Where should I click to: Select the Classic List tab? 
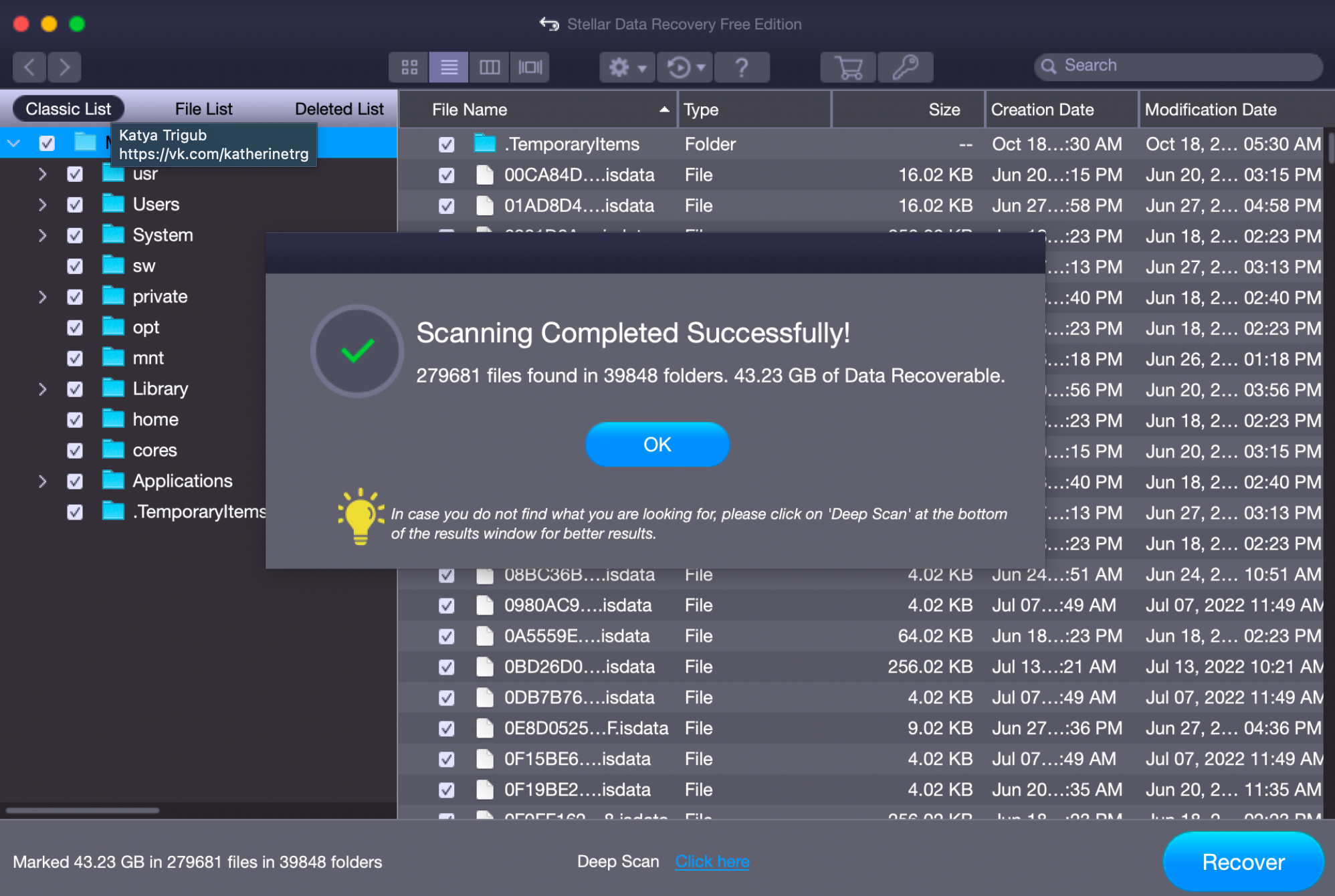click(68, 109)
